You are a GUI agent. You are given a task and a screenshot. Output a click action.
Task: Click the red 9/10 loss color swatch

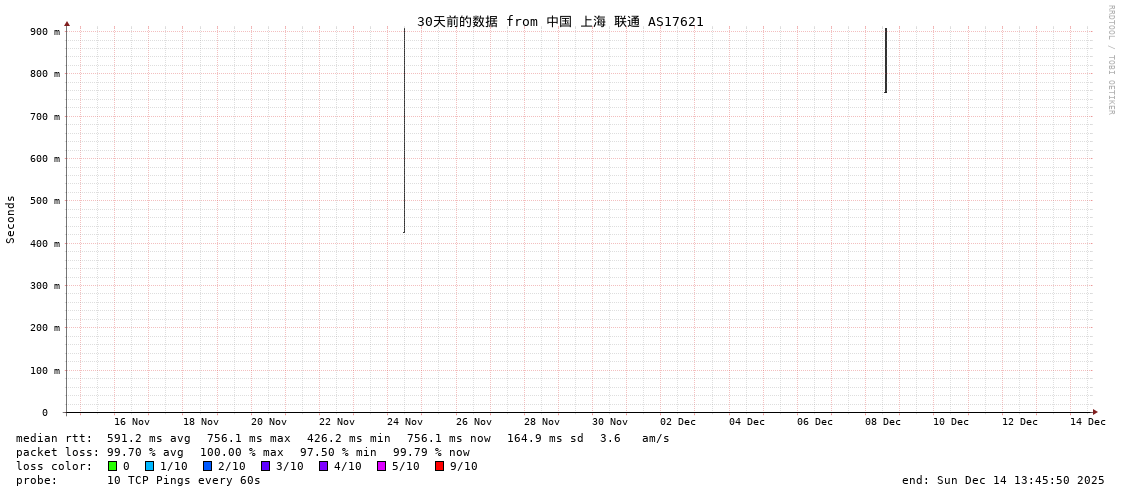pos(440,466)
